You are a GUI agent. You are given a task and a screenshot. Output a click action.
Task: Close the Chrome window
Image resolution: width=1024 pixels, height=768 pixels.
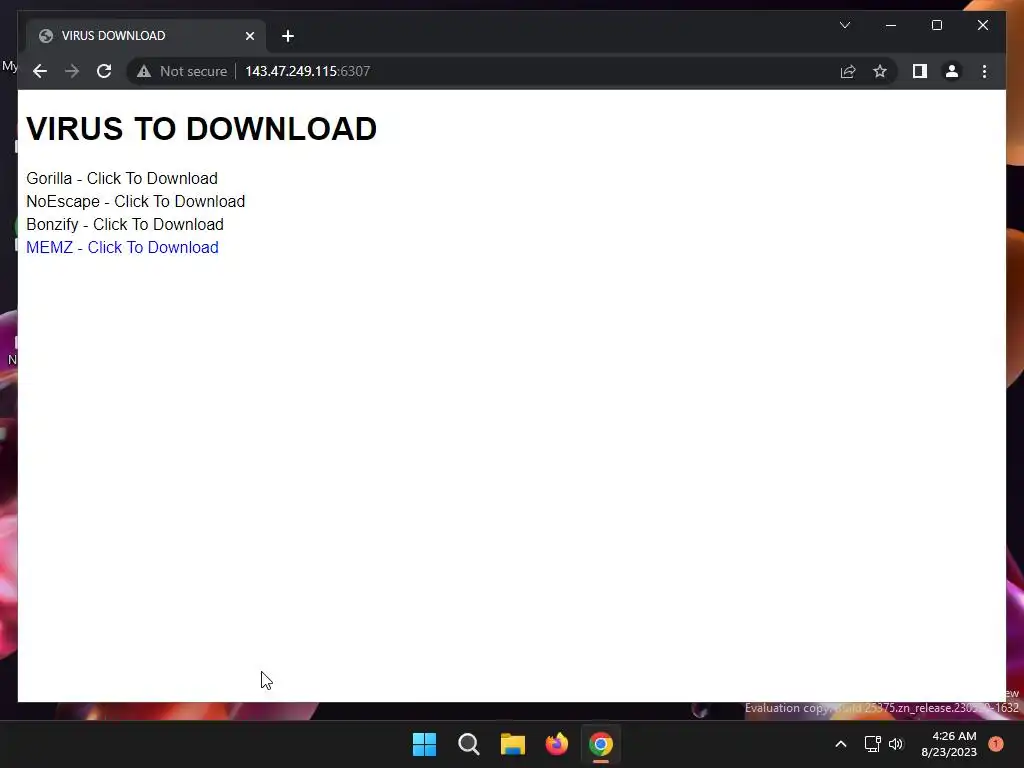point(982,25)
